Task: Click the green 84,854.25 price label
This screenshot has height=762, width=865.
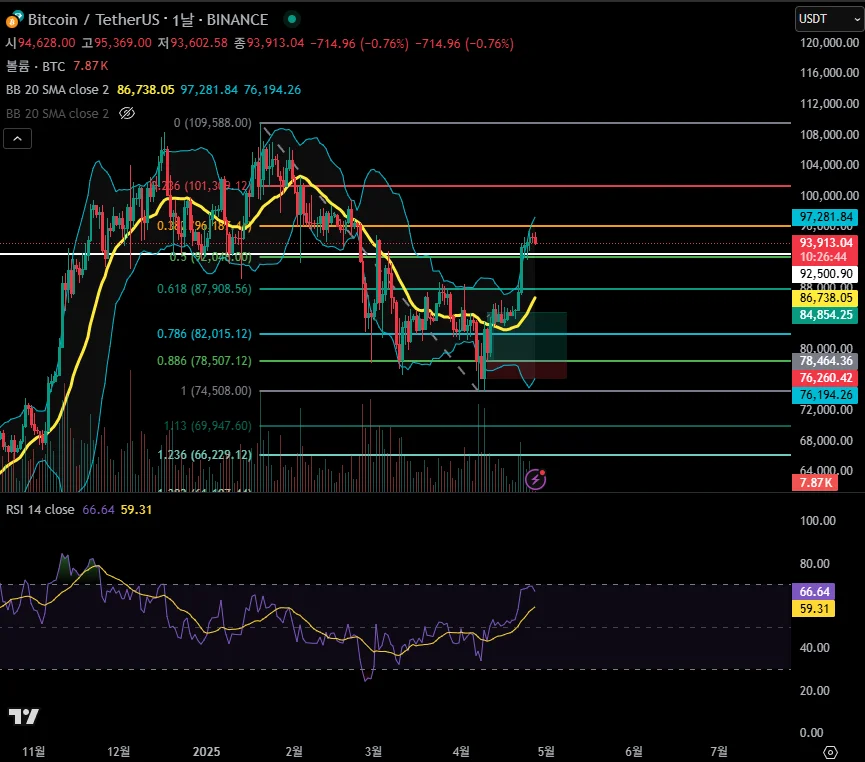Action: [x=825, y=315]
